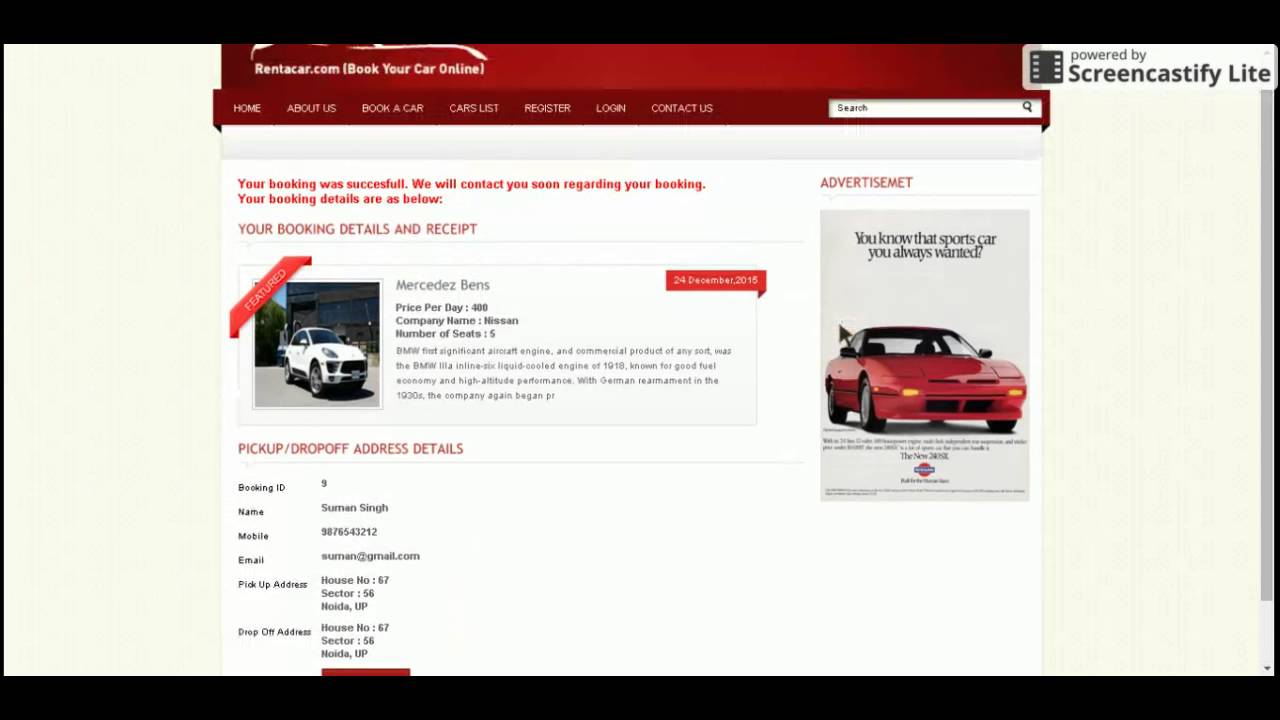Click the white Mercedez Bens car thumbnail
Image resolution: width=1280 pixels, height=720 pixels.
click(x=317, y=344)
